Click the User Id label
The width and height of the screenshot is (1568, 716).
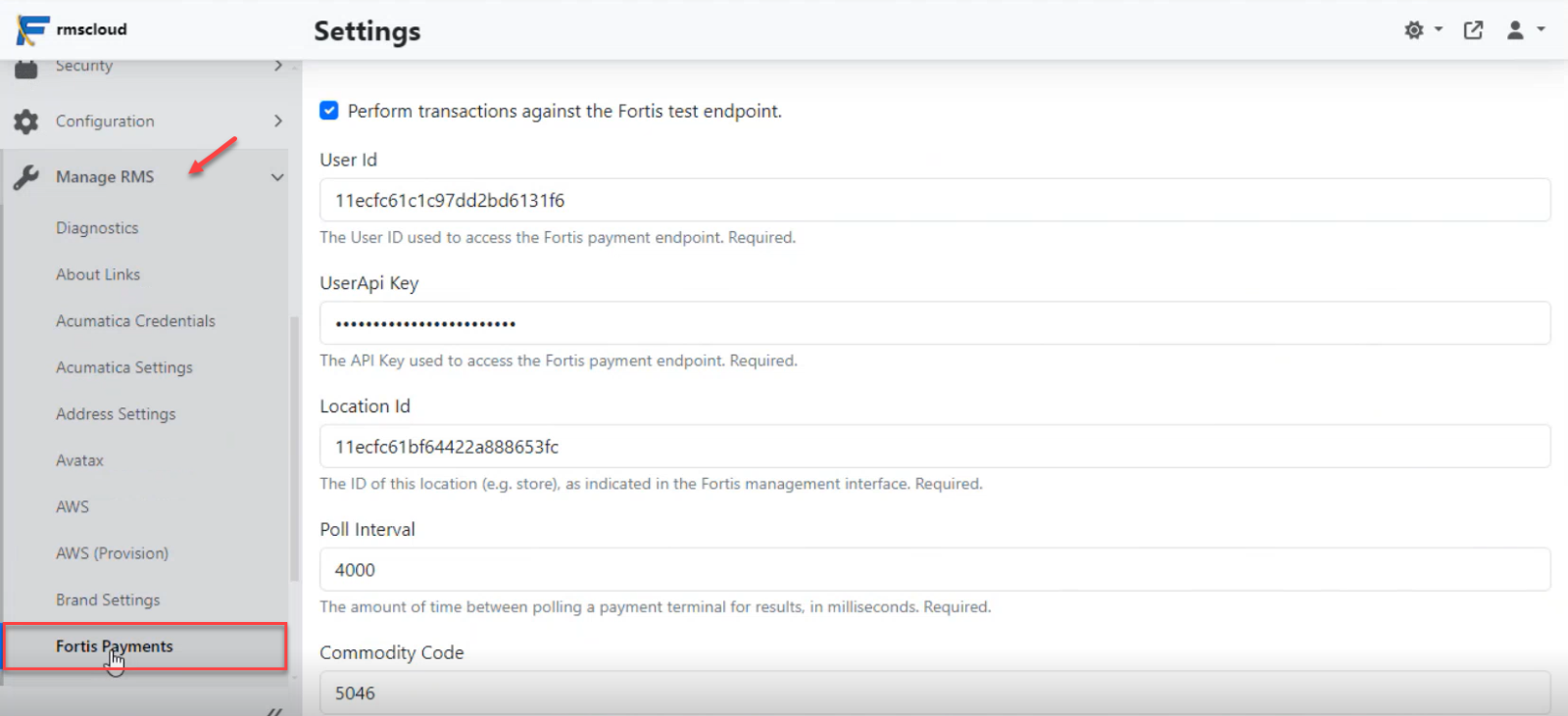pyautogui.click(x=348, y=160)
